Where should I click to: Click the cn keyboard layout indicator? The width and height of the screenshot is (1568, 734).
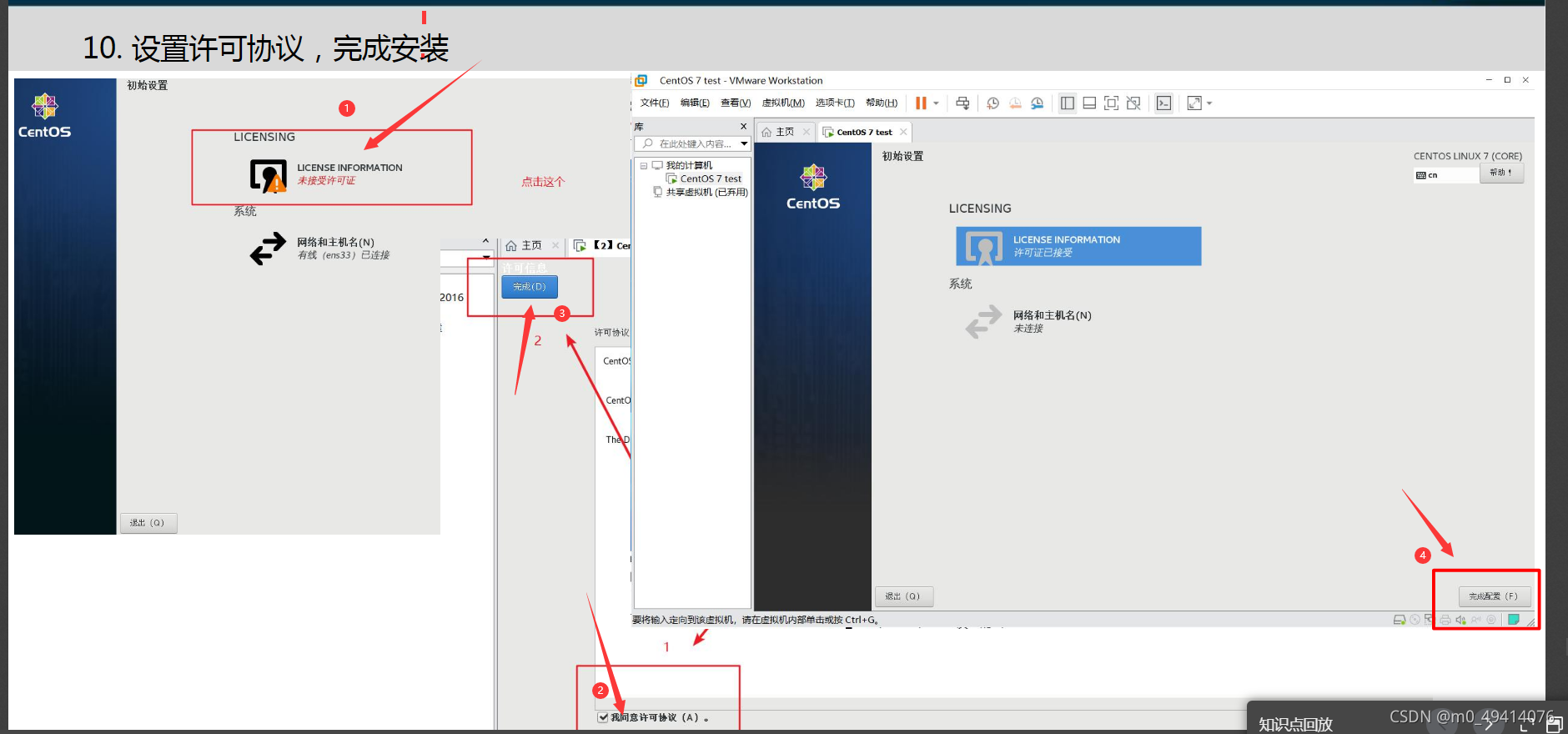1445,175
